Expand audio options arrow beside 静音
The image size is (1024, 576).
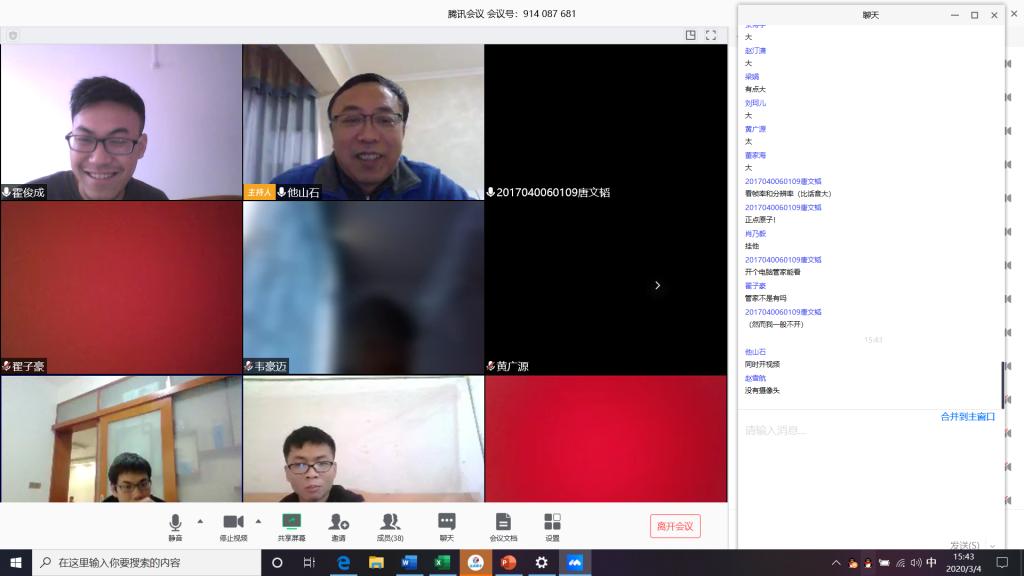200,521
